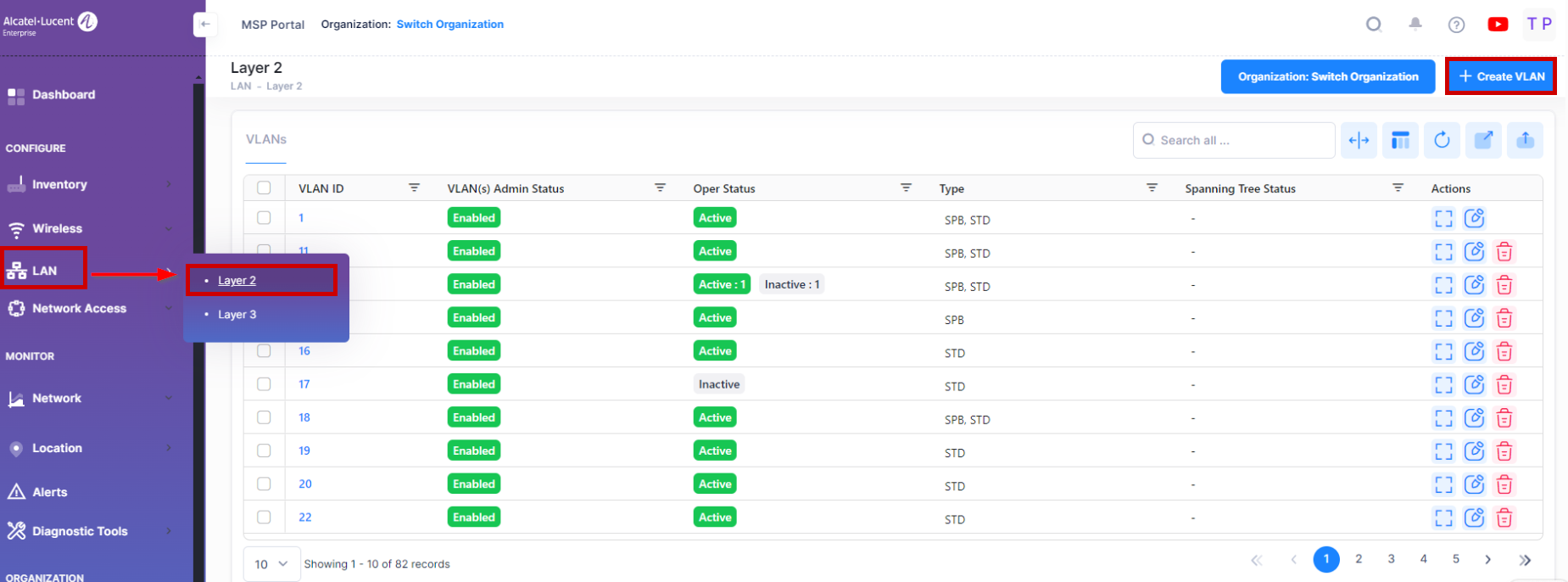Toggle the select-all header checkbox
The image size is (1568, 582).
tap(264, 188)
